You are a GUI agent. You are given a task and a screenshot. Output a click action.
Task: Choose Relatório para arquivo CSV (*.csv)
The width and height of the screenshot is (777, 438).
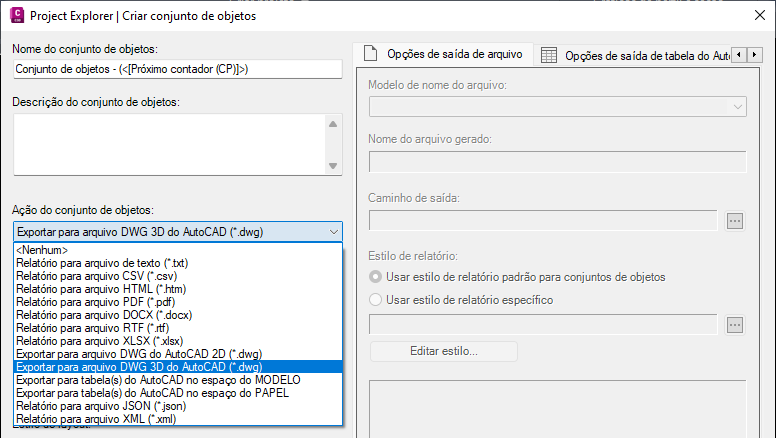point(178,276)
